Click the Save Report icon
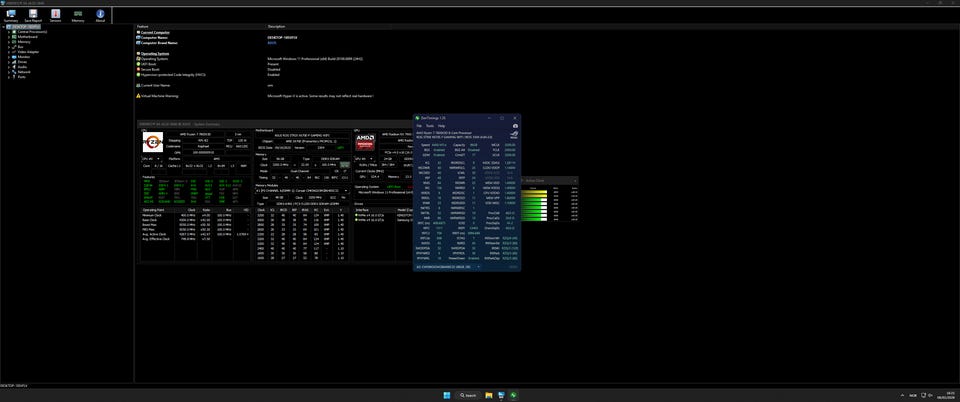Image resolution: width=960 pixels, height=402 pixels. pos(32,15)
